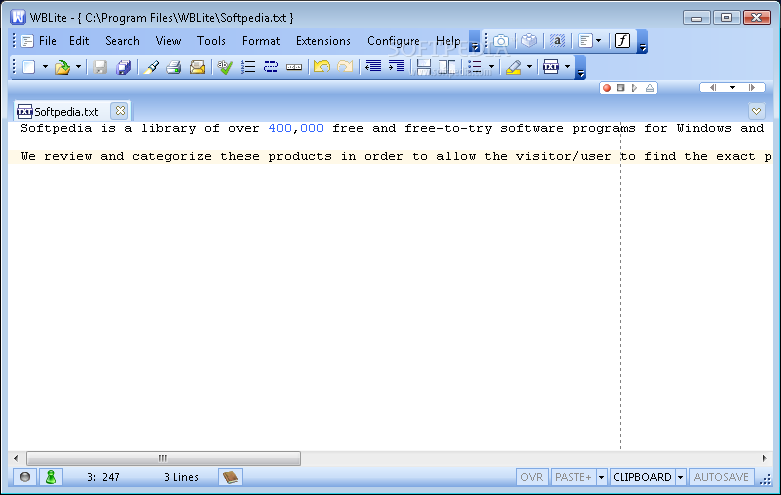Go to previous document arrow
Viewport: 781px width, 495px height.
pos(713,88)
